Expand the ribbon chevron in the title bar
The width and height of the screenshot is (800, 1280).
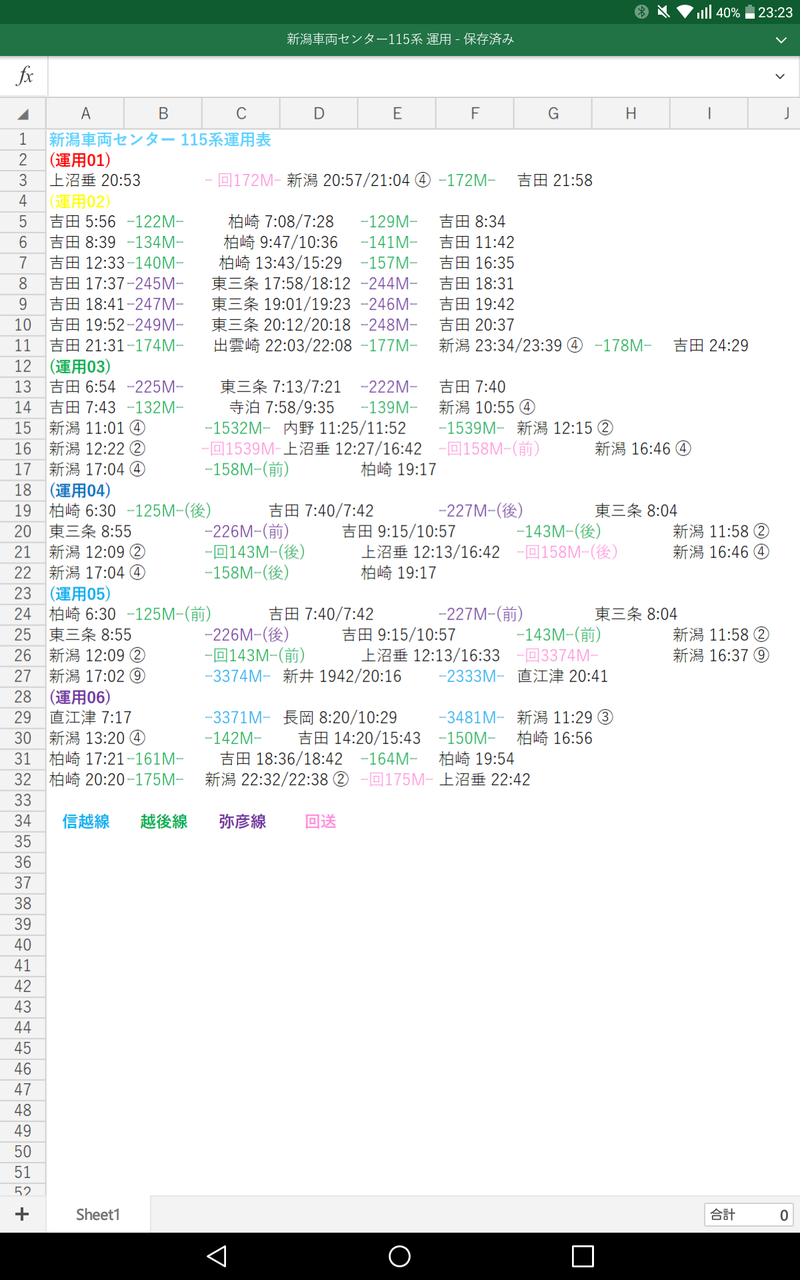[781, 40]
